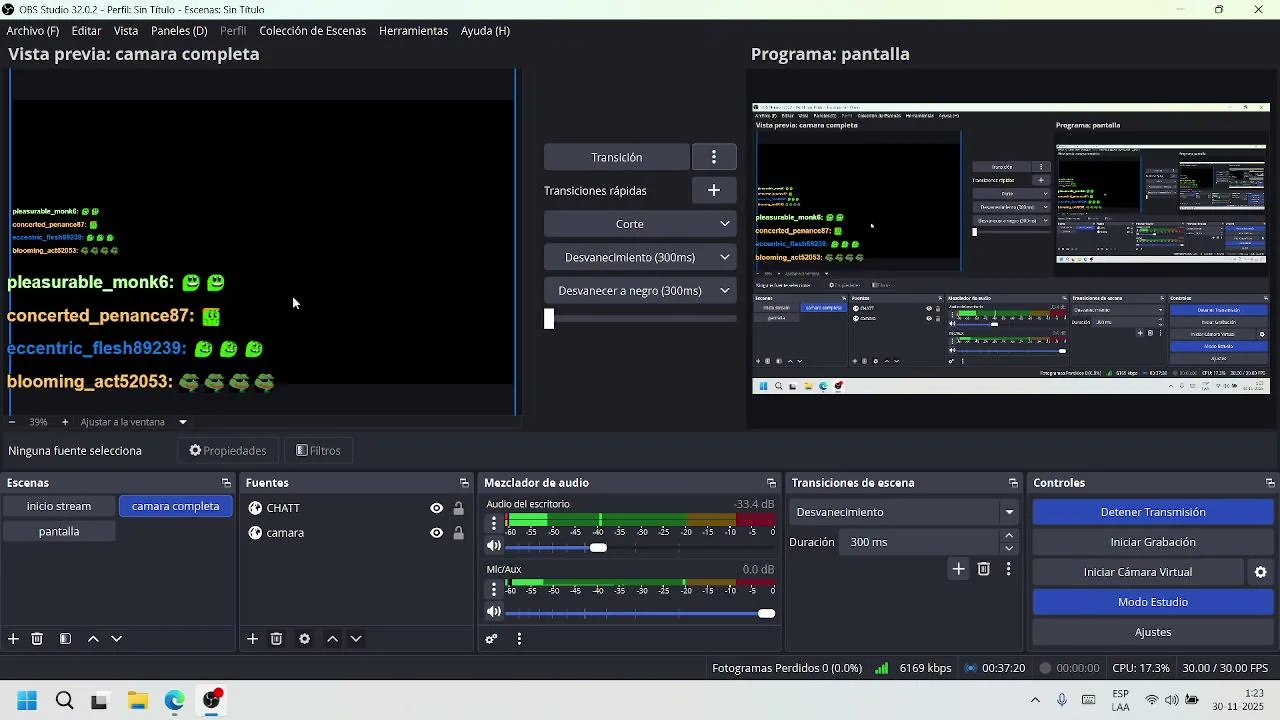Move scene down arrow in Escenas
This screenshot has width=1280, height=720.
pyautogui.click(x=116, y=639)
